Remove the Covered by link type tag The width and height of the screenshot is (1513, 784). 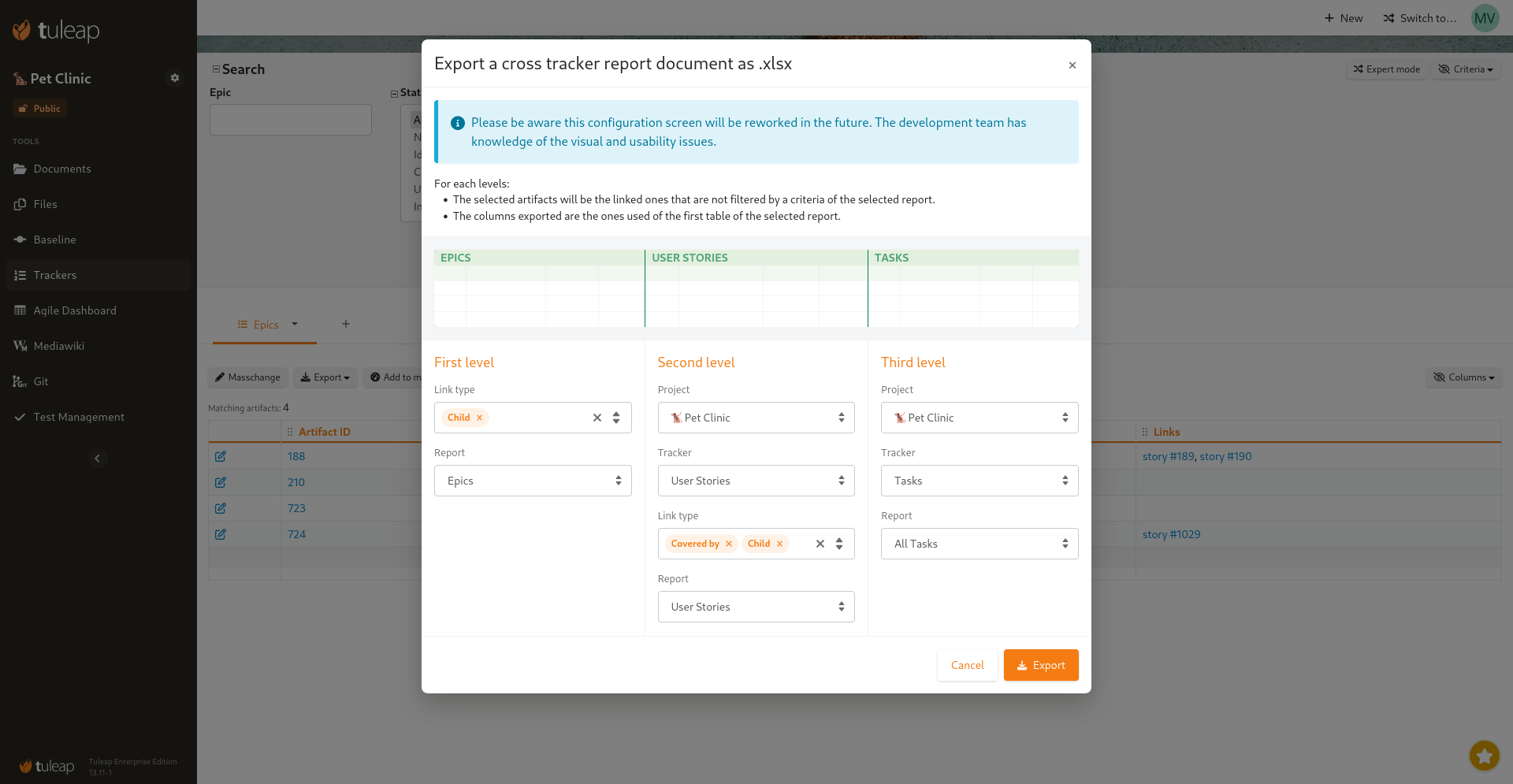point(729,544)
